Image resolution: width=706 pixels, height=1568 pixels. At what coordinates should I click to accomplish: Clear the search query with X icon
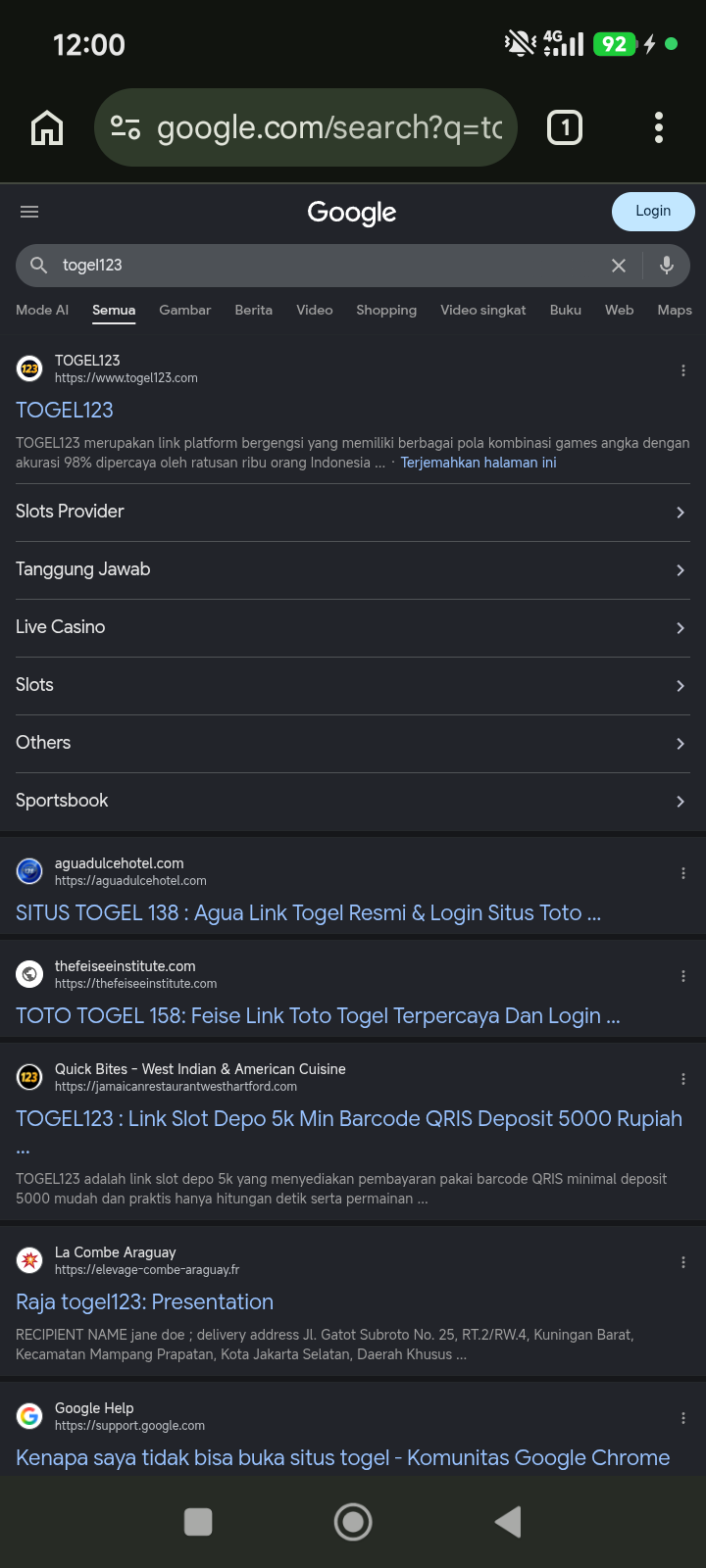pyautogui.click(x=619, y=266)
